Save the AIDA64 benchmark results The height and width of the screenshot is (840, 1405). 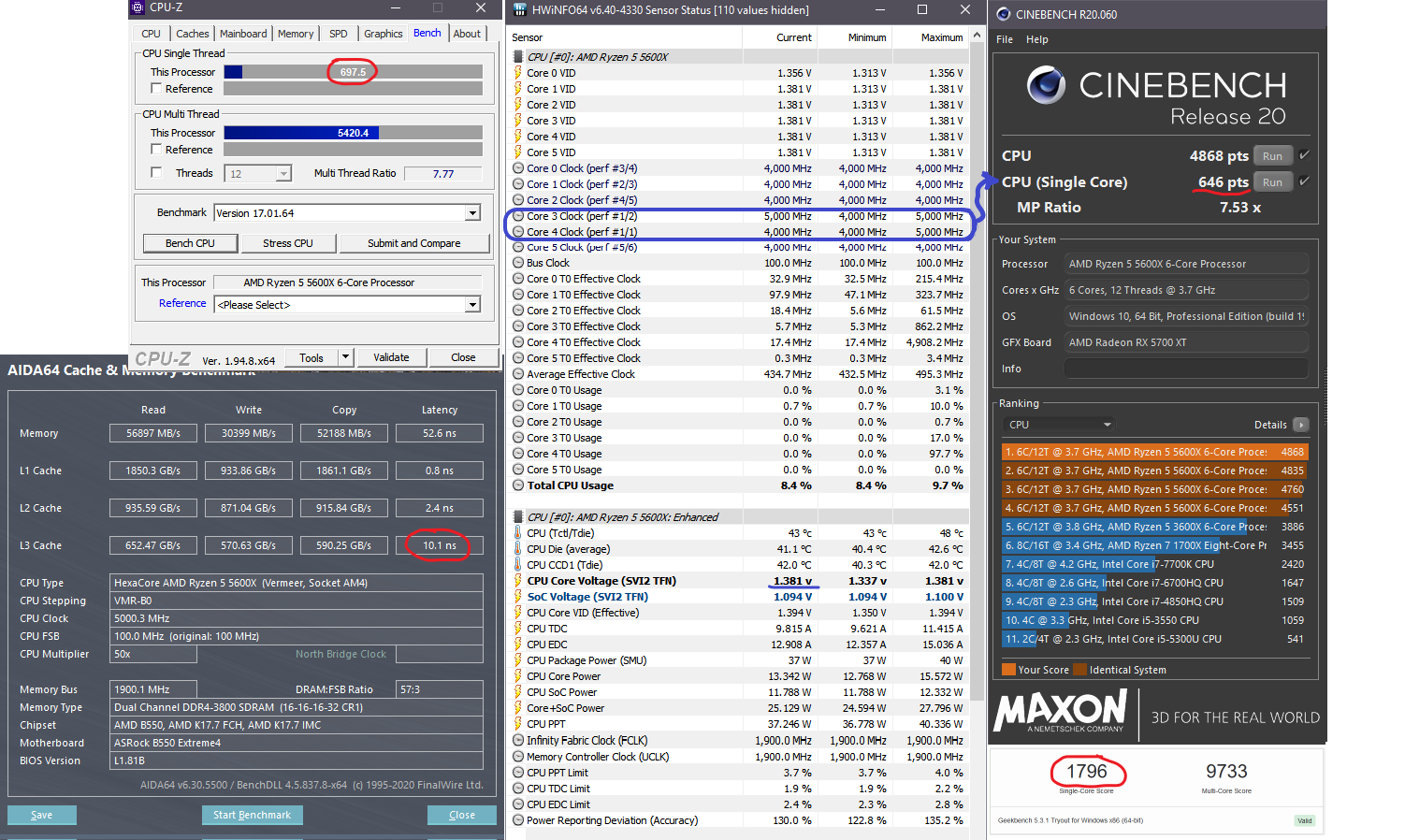point(42,815)
